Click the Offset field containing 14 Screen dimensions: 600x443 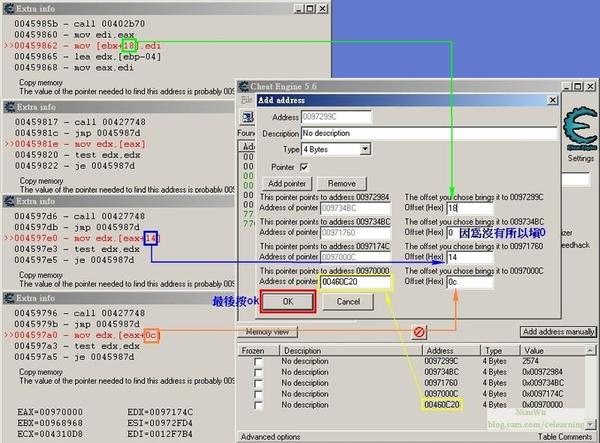(x=470, y=257)
